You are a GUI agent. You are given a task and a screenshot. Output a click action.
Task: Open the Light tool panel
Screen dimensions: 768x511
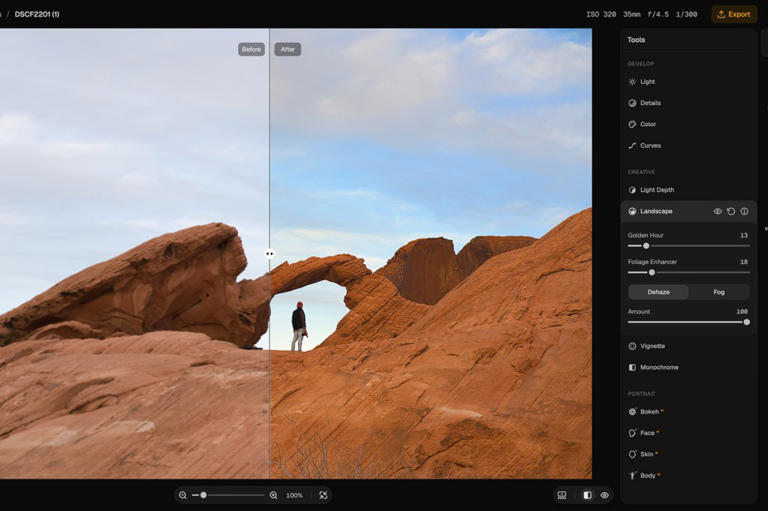(x=647, y=82)
